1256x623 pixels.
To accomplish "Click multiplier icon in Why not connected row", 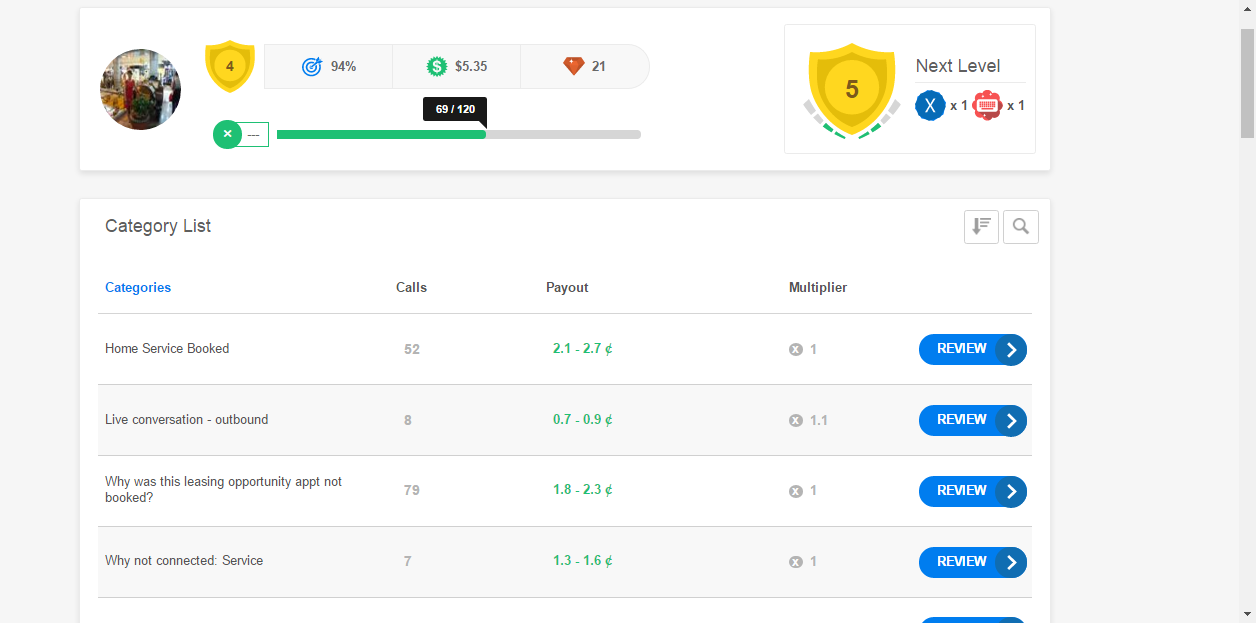I will click(796, 562).
